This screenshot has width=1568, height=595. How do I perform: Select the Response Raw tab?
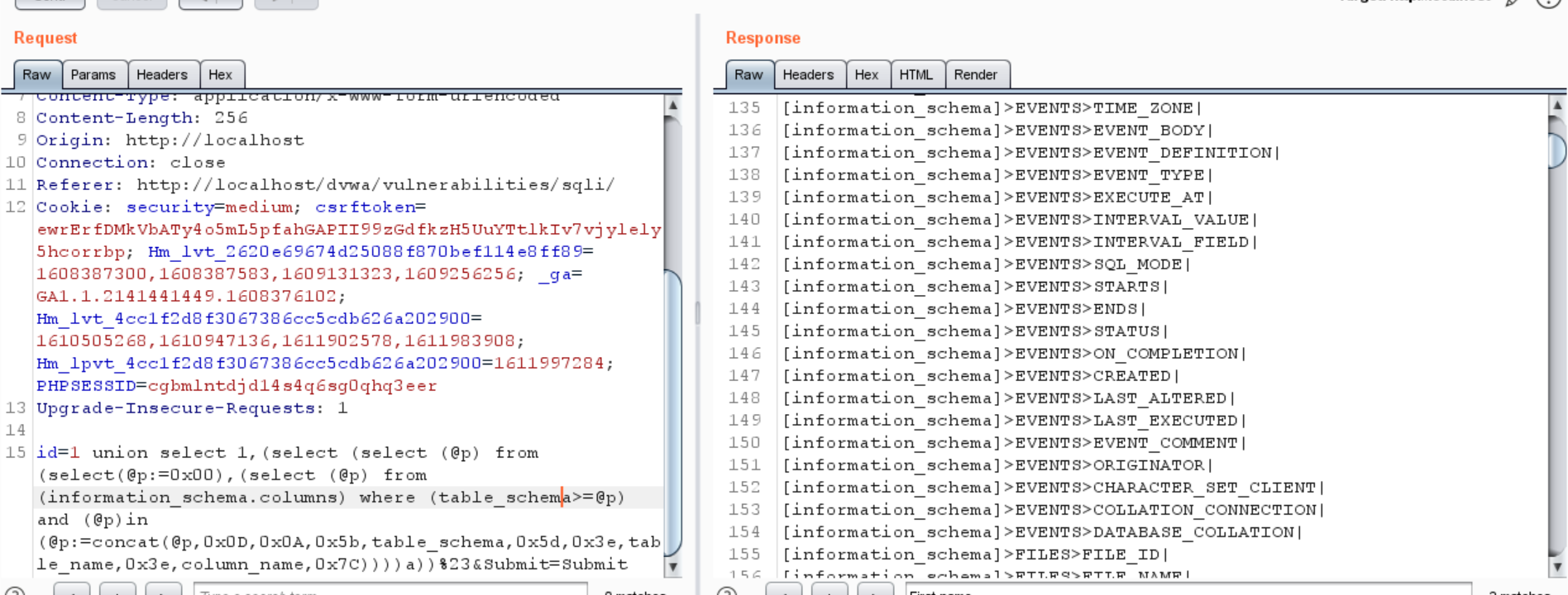(749, 74)
